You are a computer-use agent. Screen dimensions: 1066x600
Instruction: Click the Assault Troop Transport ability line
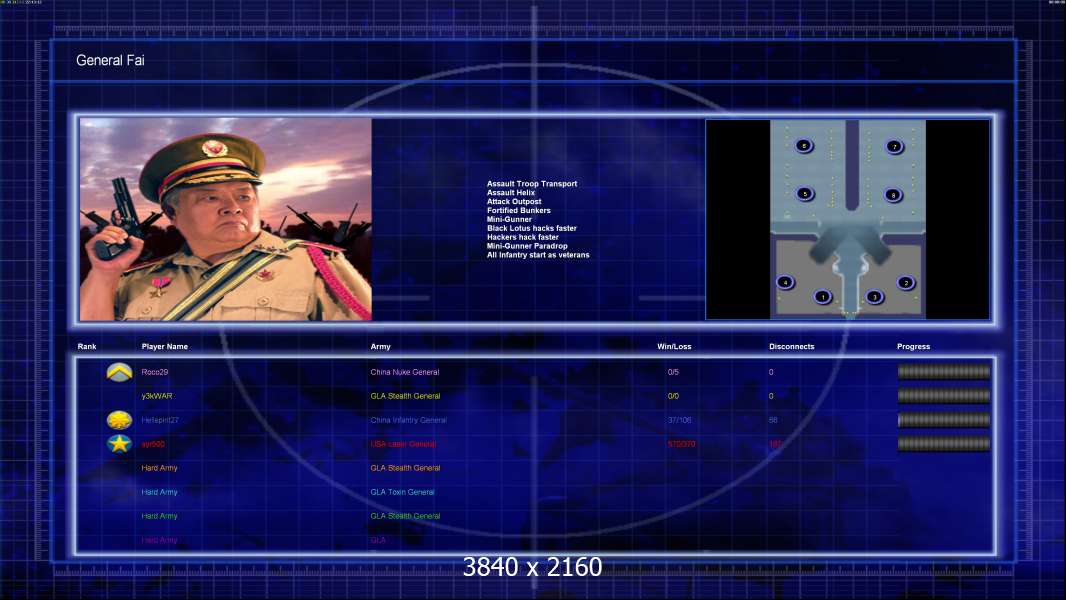(532, 183)
